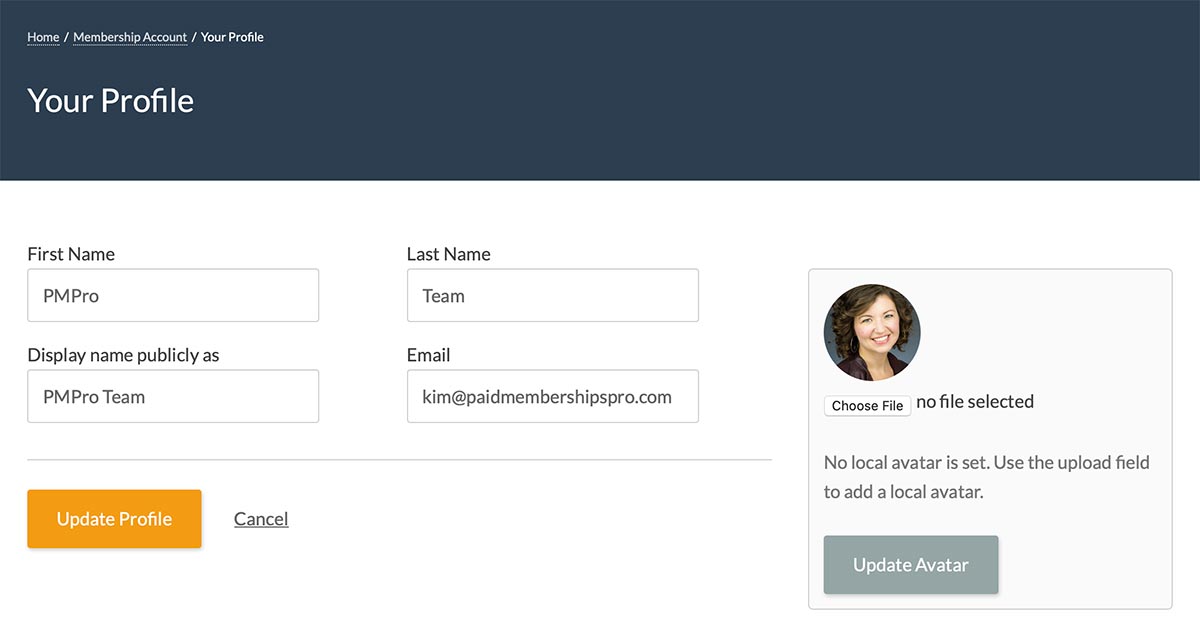Click the Email input containing kim@paidmembershipspro.com
This screenshot has width=1200, height=640.
click(x=552, y=396)
